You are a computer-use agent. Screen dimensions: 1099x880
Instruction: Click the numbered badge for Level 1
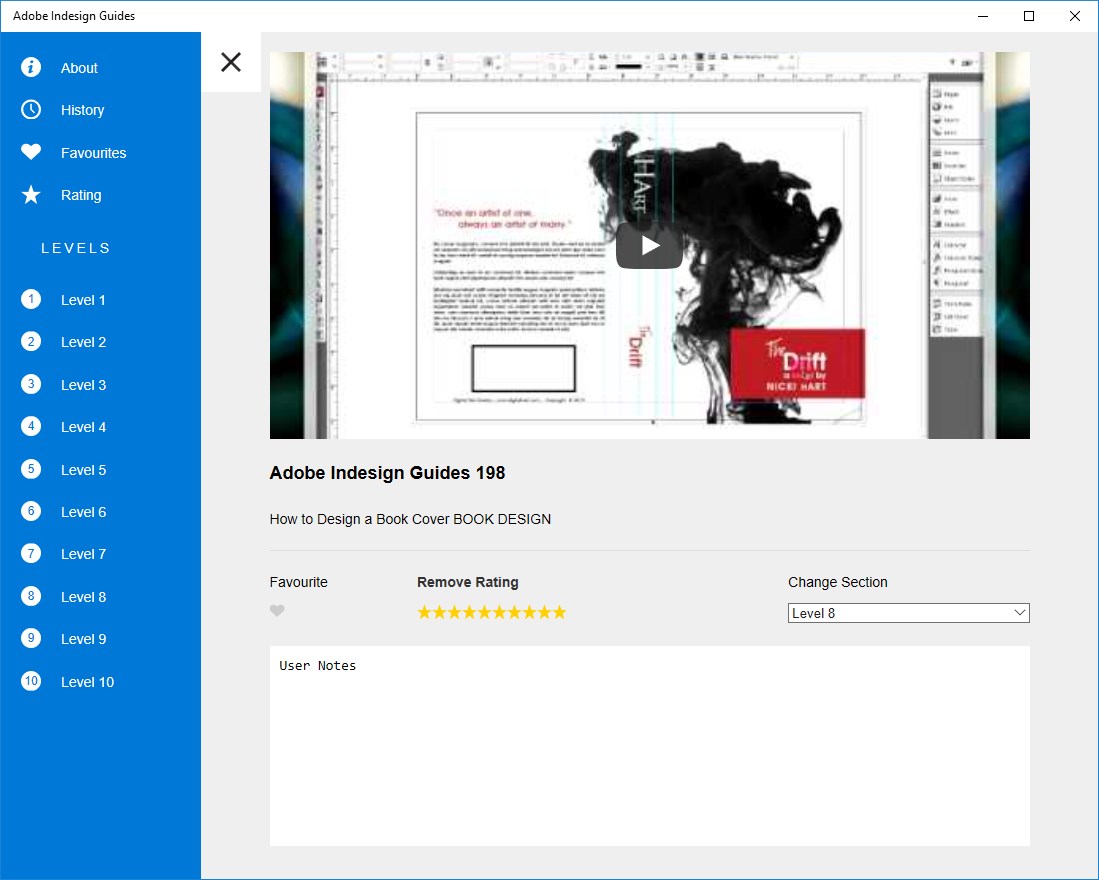click(x=31, y=299)
